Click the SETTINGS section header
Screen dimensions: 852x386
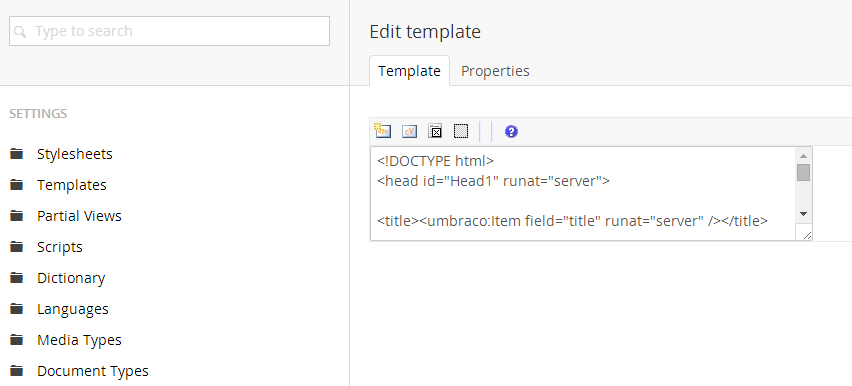pyautogui.click(x=38, y=114)
